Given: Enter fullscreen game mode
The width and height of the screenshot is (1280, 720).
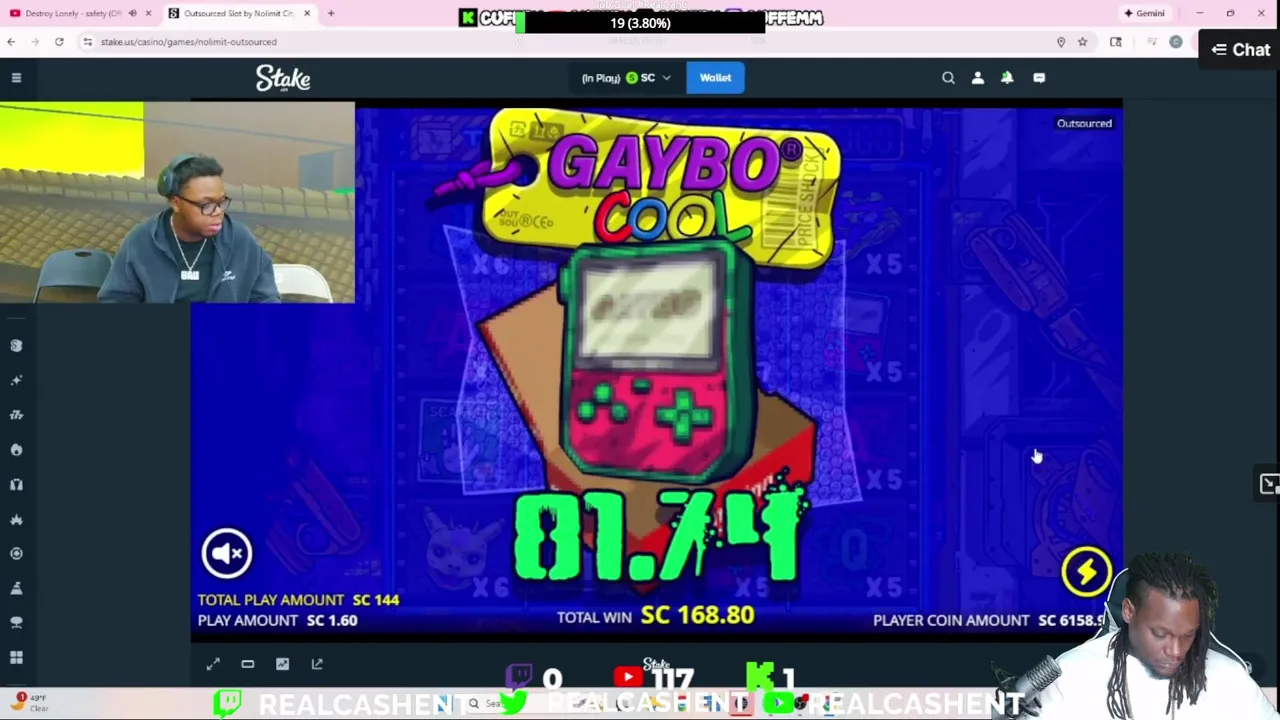Looking at the screenshot, I should coord(213,664).
